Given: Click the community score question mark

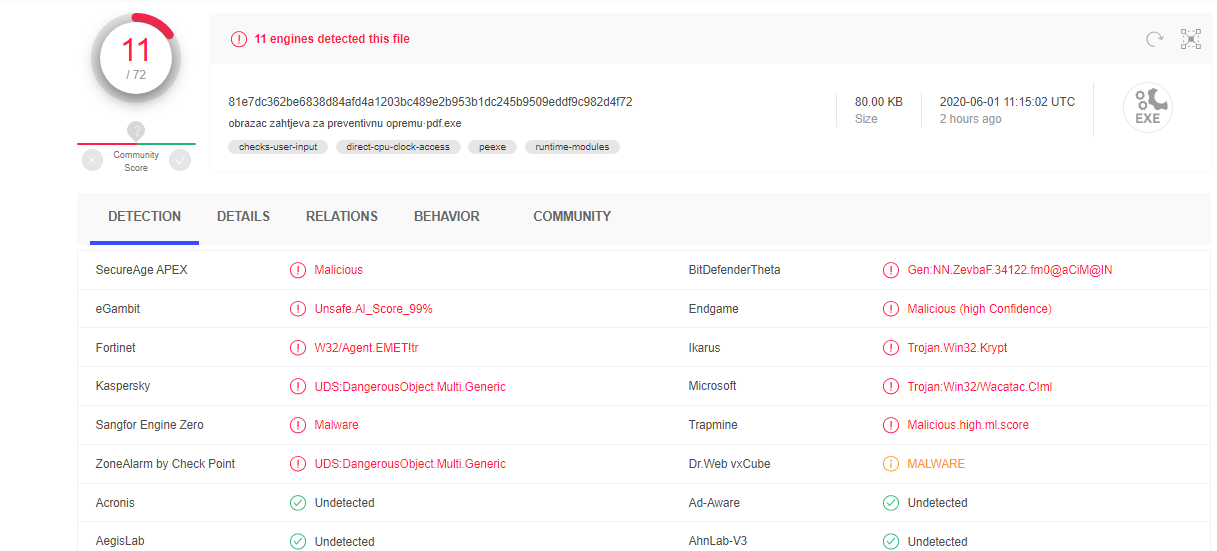Looking at the screenshot, I should (136, 131).
